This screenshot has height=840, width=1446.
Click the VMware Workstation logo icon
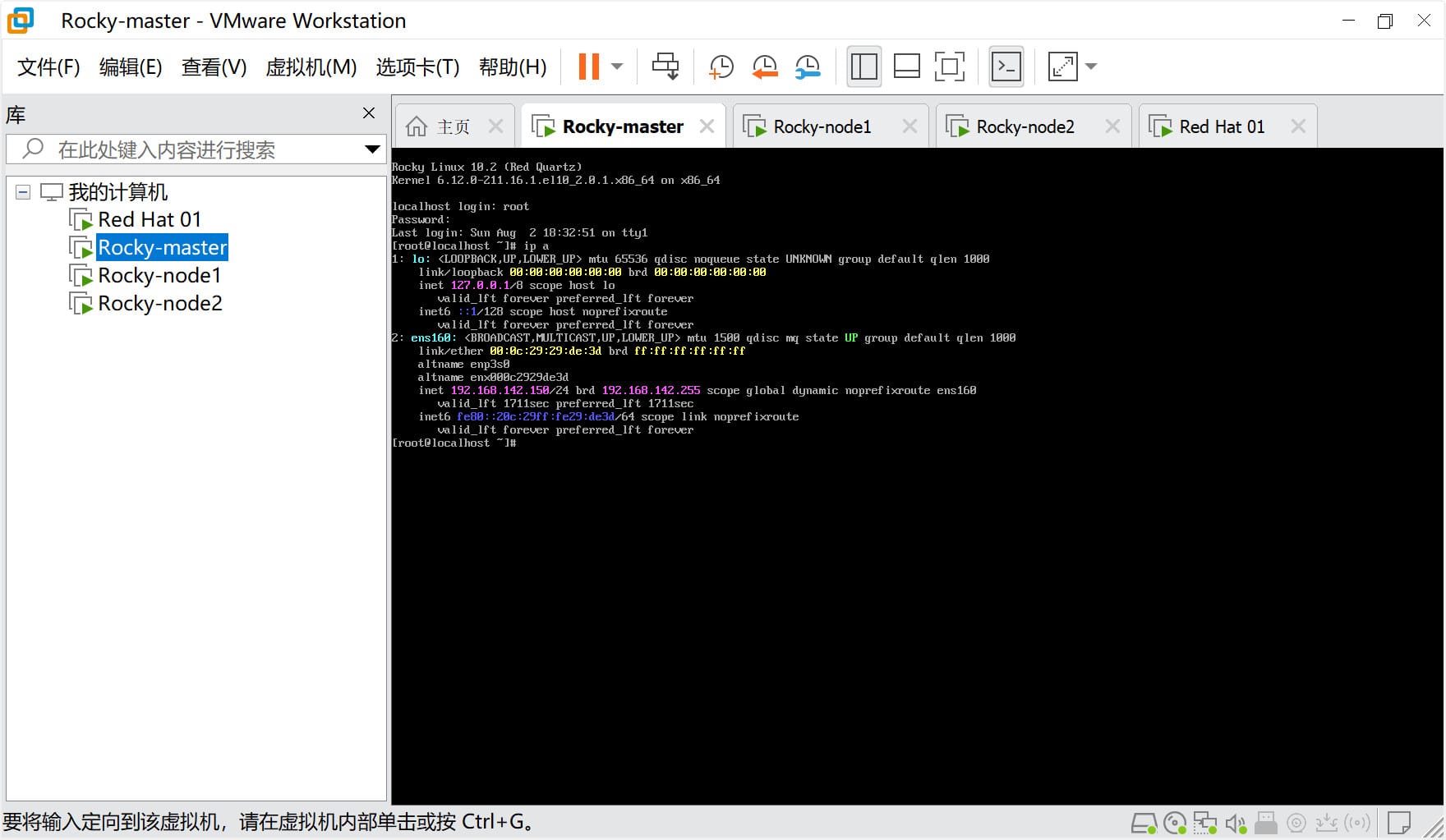pyautogui.click(x=21, y=21)
